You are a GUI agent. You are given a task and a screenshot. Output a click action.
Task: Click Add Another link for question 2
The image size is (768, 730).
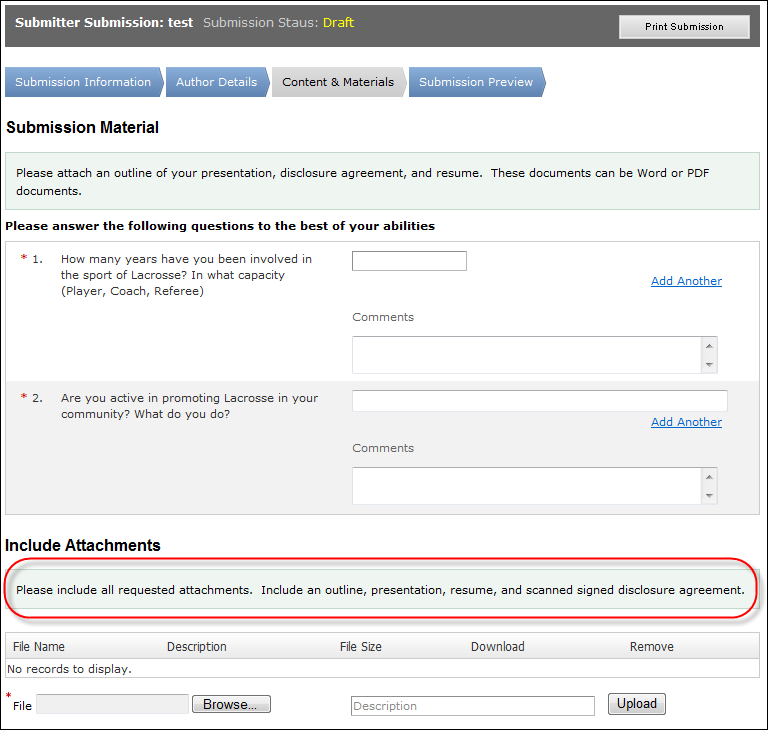[x=686, y=422]
